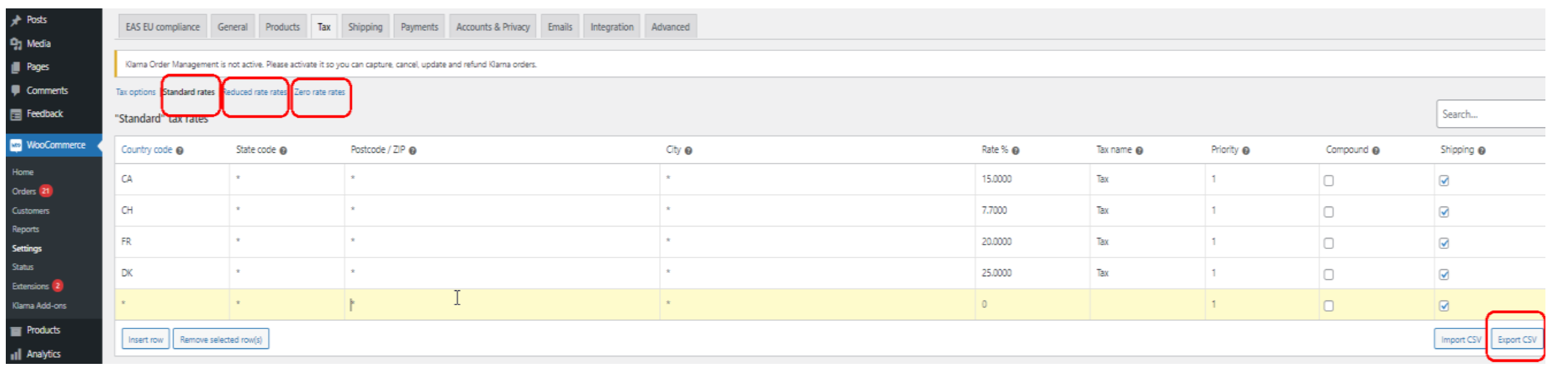
Task: Open the Reduced rate rates link
Action: 255,92
